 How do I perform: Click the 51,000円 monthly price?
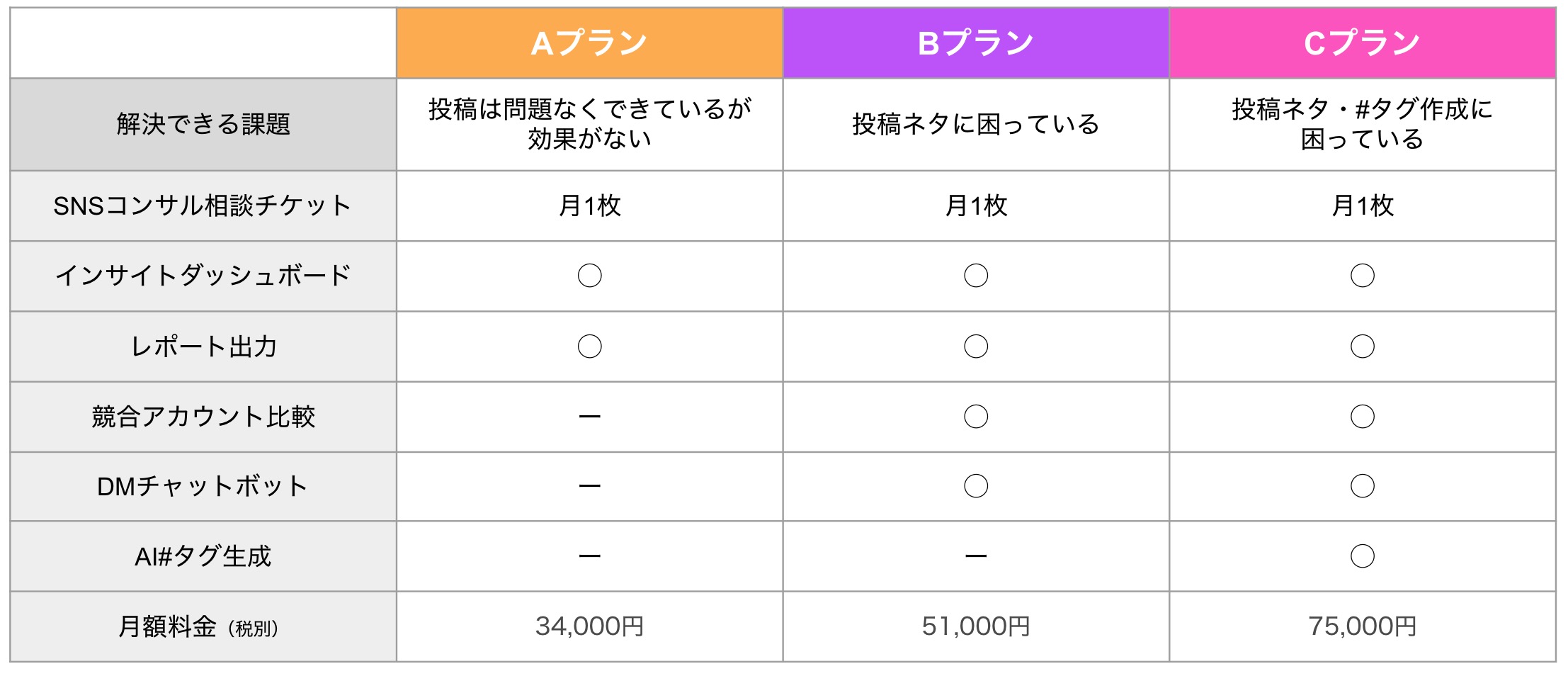[976, 626]
